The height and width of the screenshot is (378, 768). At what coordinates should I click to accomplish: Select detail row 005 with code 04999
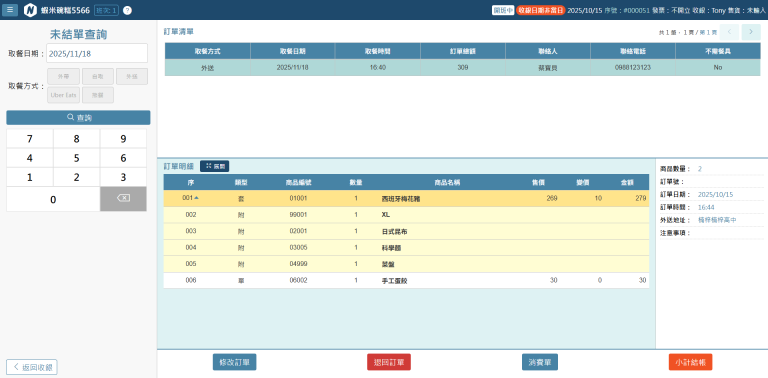coord(406,264)
